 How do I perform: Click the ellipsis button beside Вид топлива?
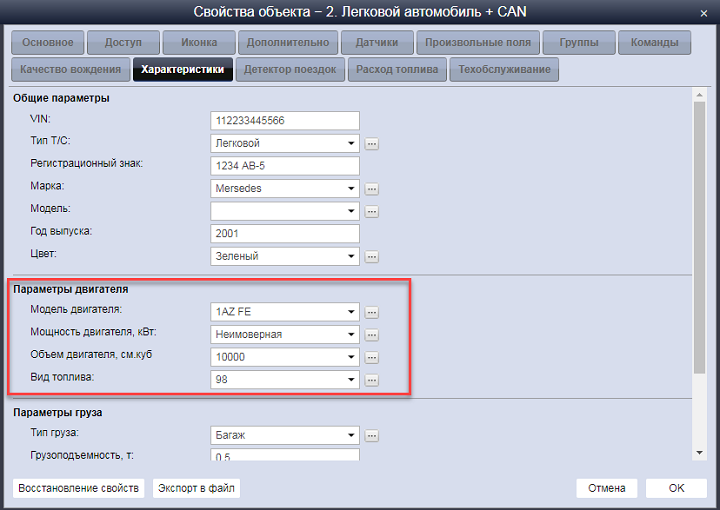tap(372, 380)
